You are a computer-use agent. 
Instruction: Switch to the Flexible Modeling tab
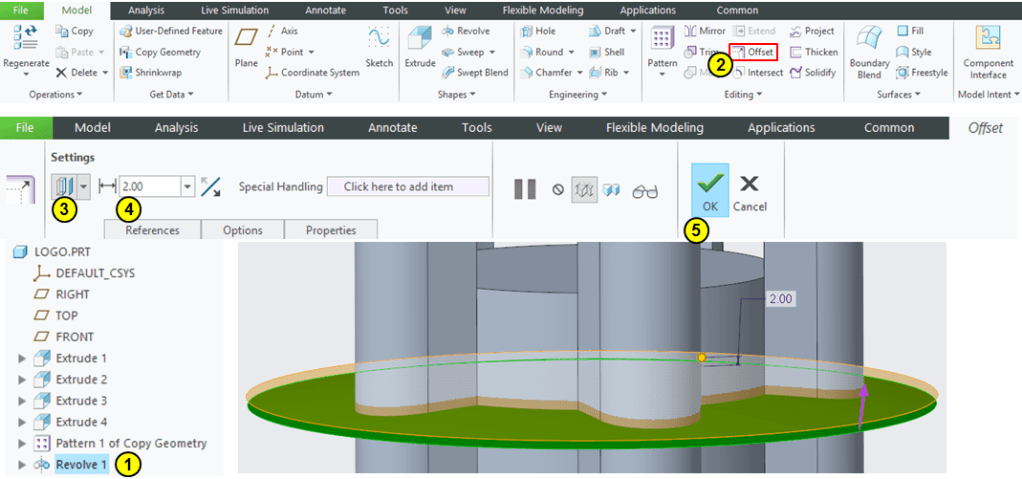(654, 128)
